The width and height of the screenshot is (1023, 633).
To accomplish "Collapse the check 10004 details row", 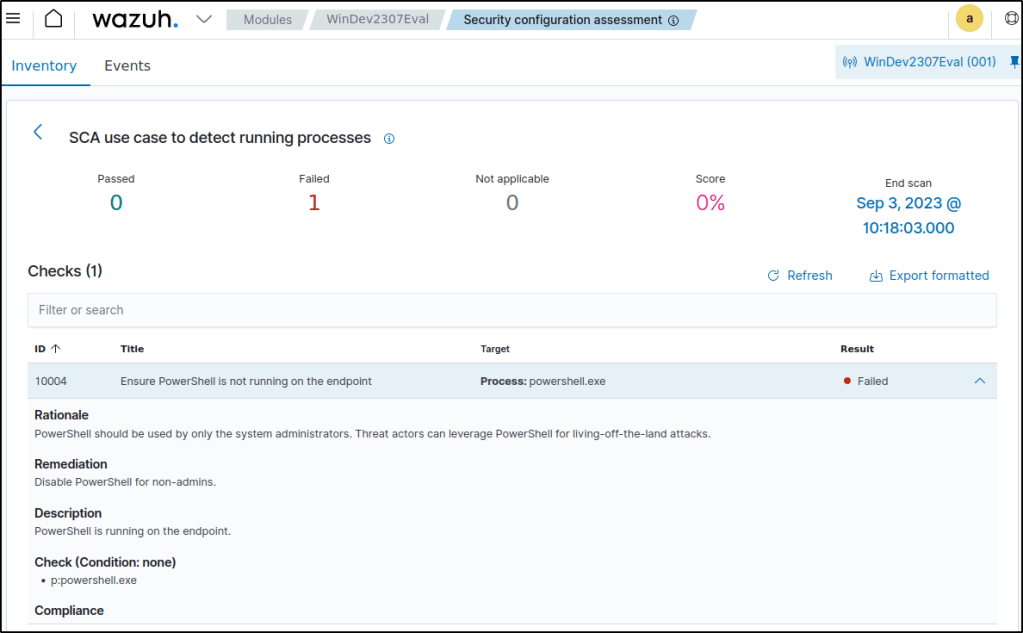I will (979, 381).
